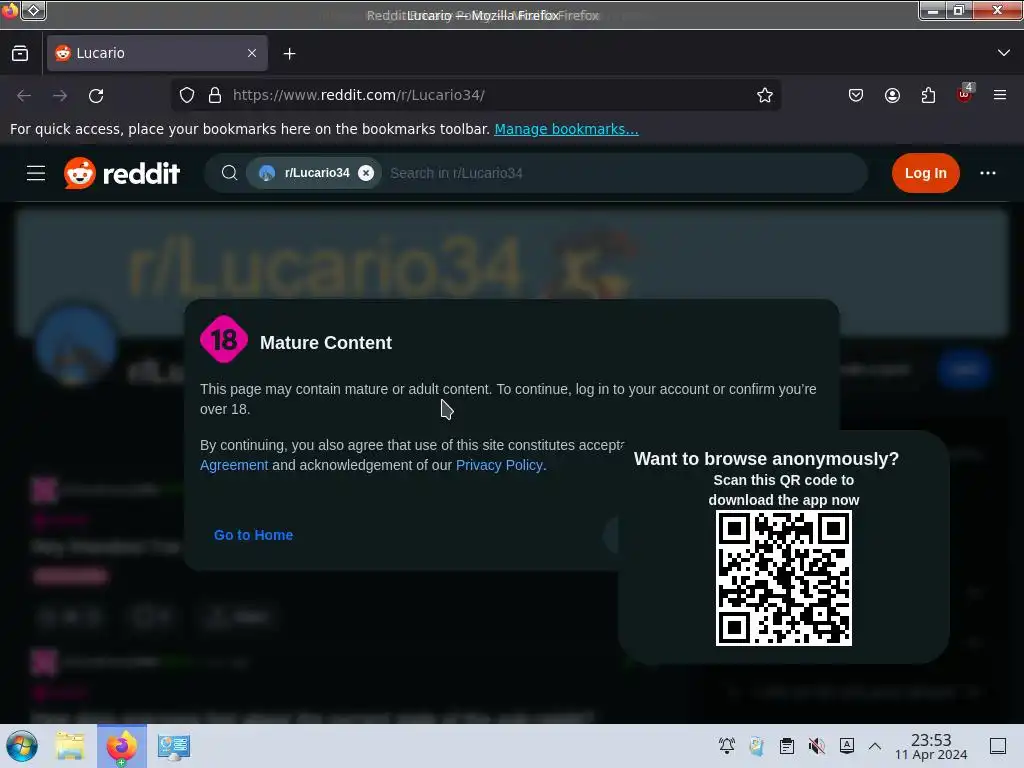Open the Manage bookmarks link

566,129
